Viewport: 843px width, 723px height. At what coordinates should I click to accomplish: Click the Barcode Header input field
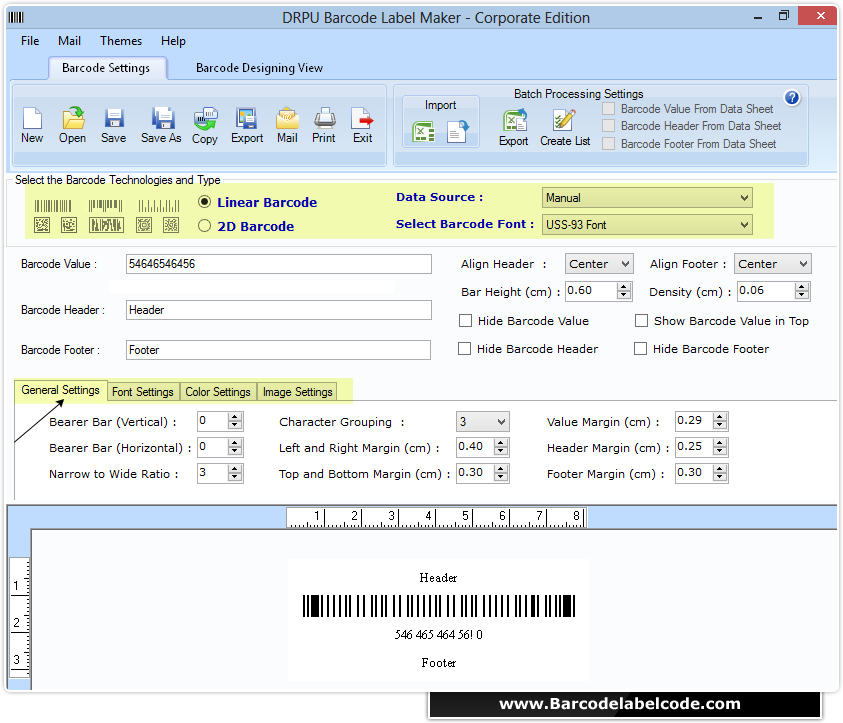(278, 310)
